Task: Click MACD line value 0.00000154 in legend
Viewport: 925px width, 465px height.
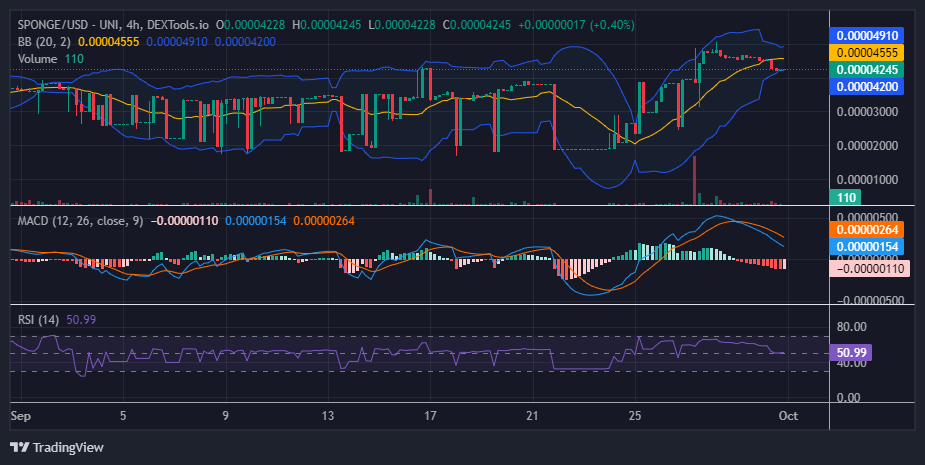Action: point(255,221)
